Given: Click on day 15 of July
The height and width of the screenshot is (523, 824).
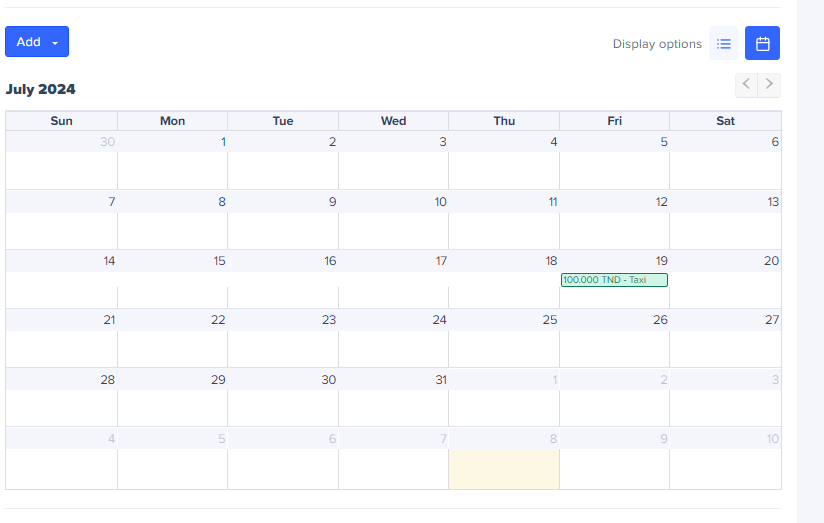Looking at the screenshot, I should click(219, 261).
